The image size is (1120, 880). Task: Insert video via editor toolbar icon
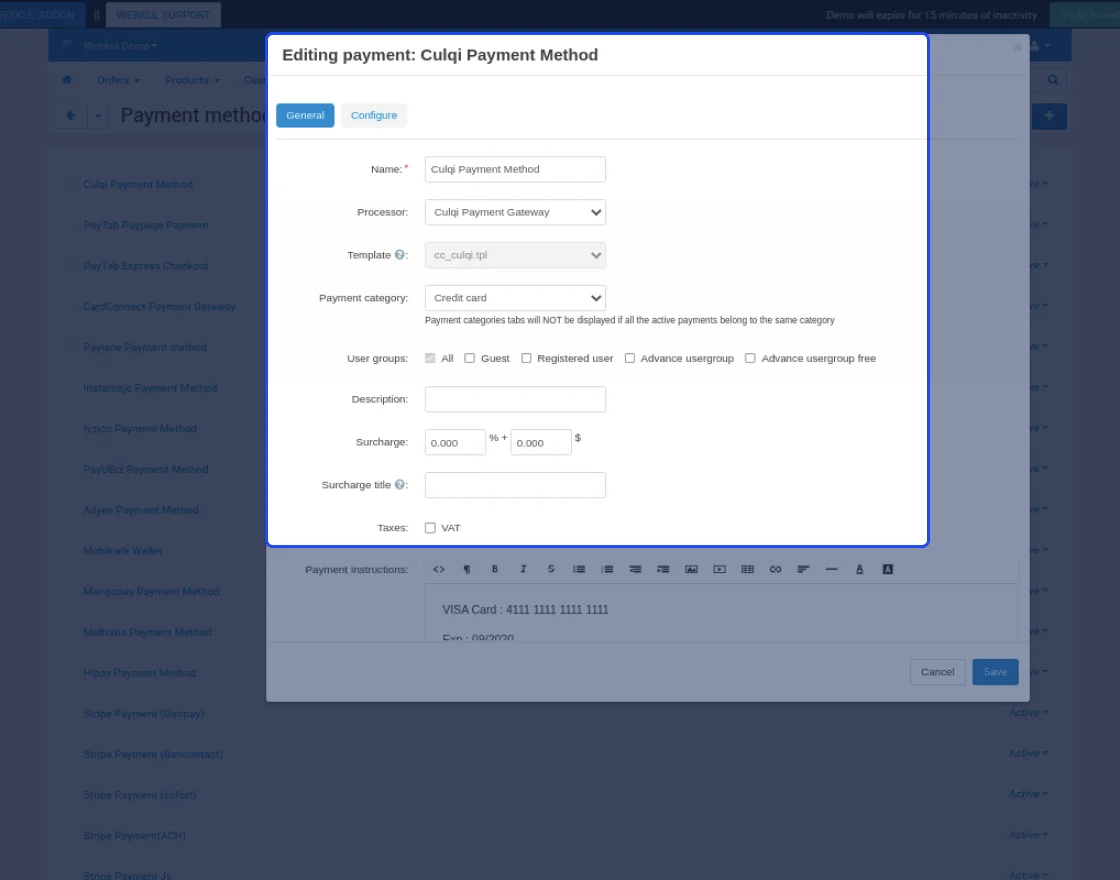pyautogui.click(x=719, y=569)
